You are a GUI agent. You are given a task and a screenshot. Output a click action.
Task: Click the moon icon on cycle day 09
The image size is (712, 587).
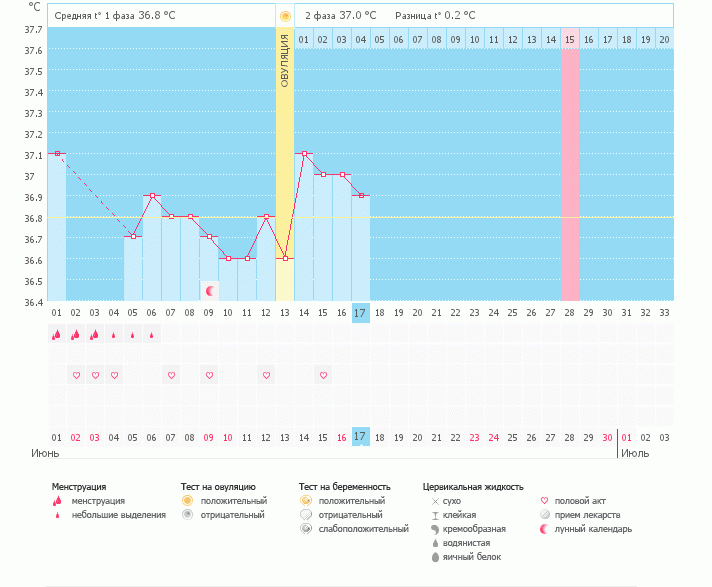pyautogui.click(x=210, y=291)
